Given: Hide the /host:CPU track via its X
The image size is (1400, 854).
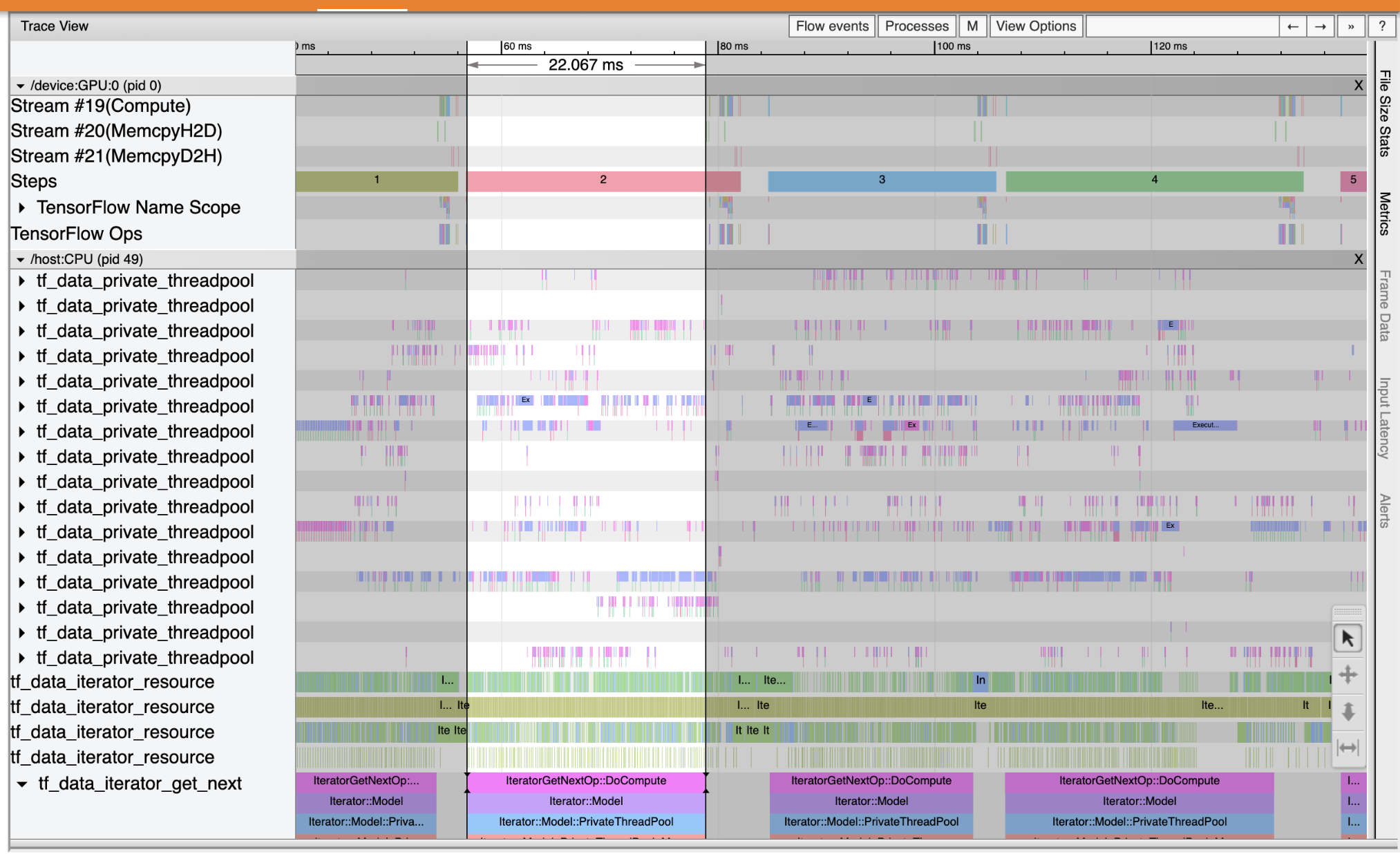Looking at the screenshot, I should click(1359, 259).
